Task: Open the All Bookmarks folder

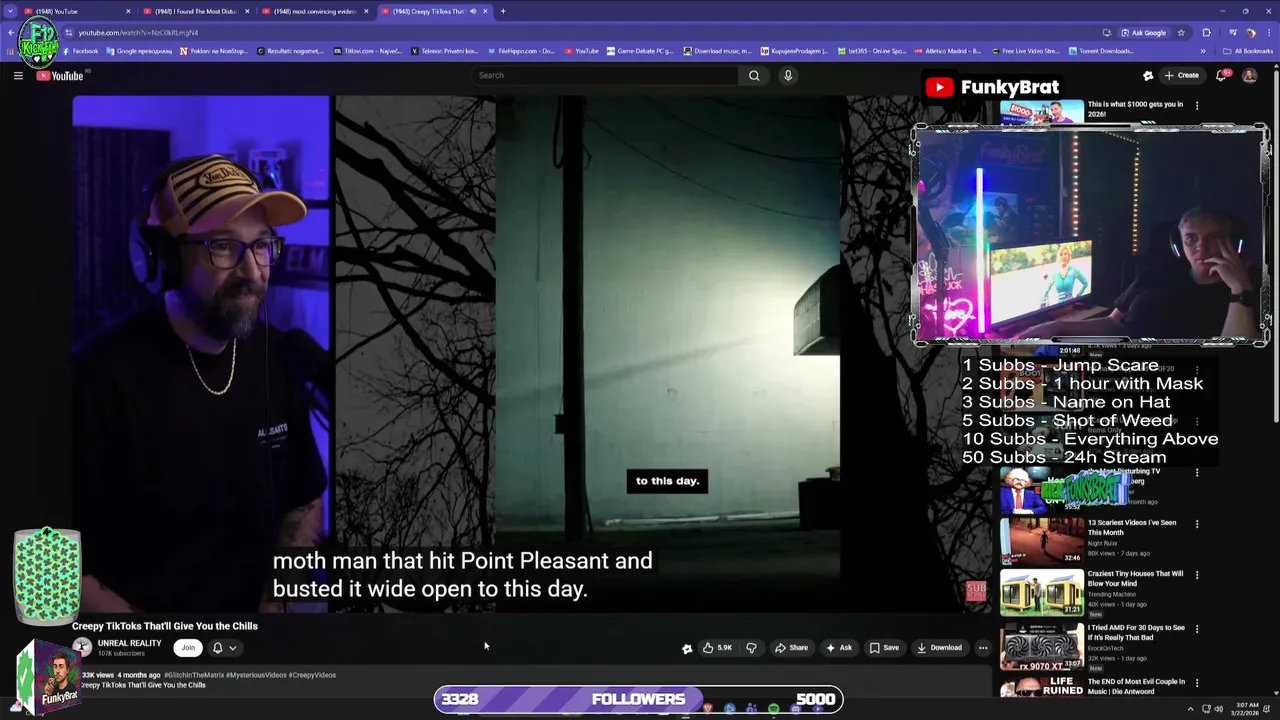Action: 1248,51
